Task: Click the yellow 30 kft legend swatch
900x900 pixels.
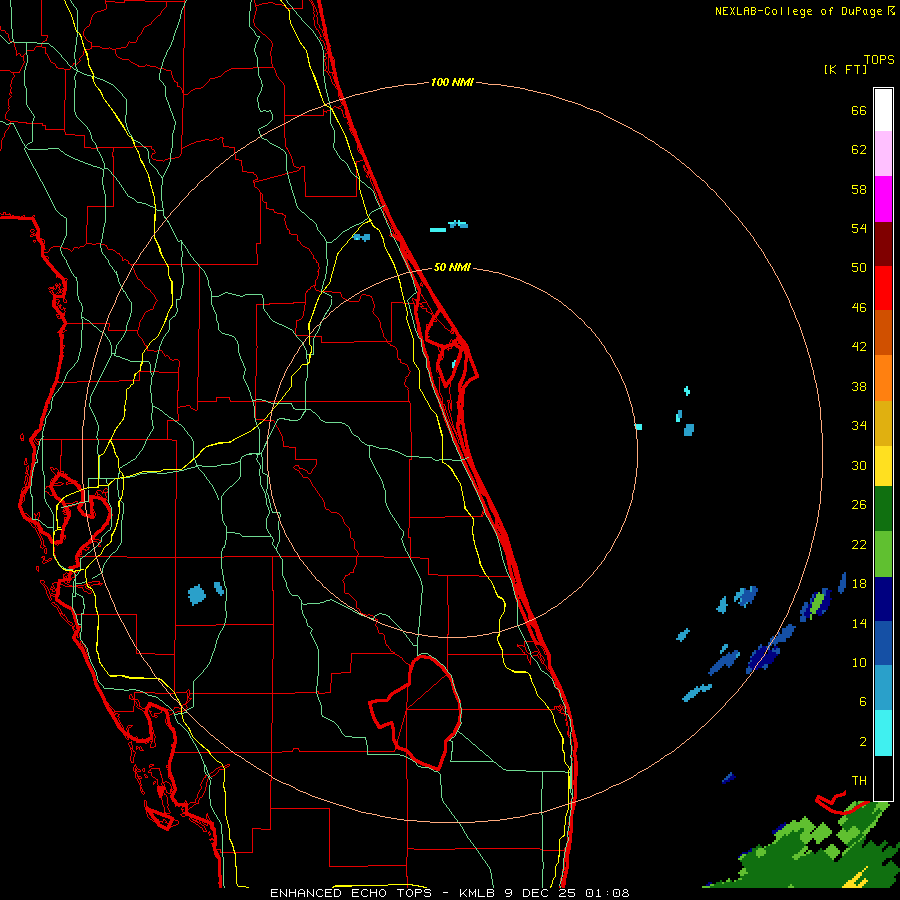Action: [x=883, y=466]
